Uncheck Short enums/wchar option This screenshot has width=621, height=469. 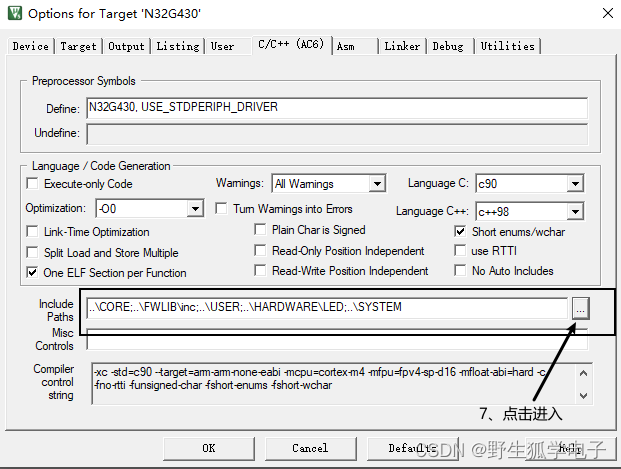(460, 231)
